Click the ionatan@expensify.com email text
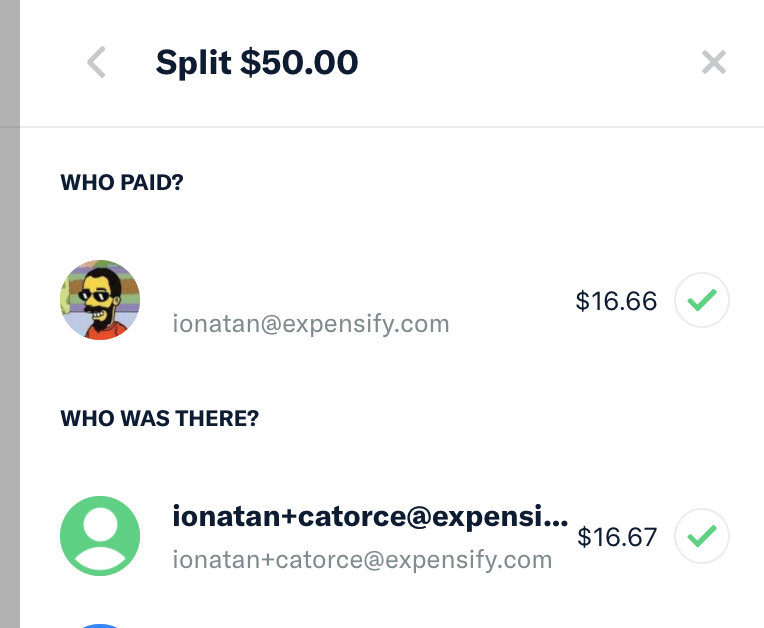764x628 pixels. [311, 324]
